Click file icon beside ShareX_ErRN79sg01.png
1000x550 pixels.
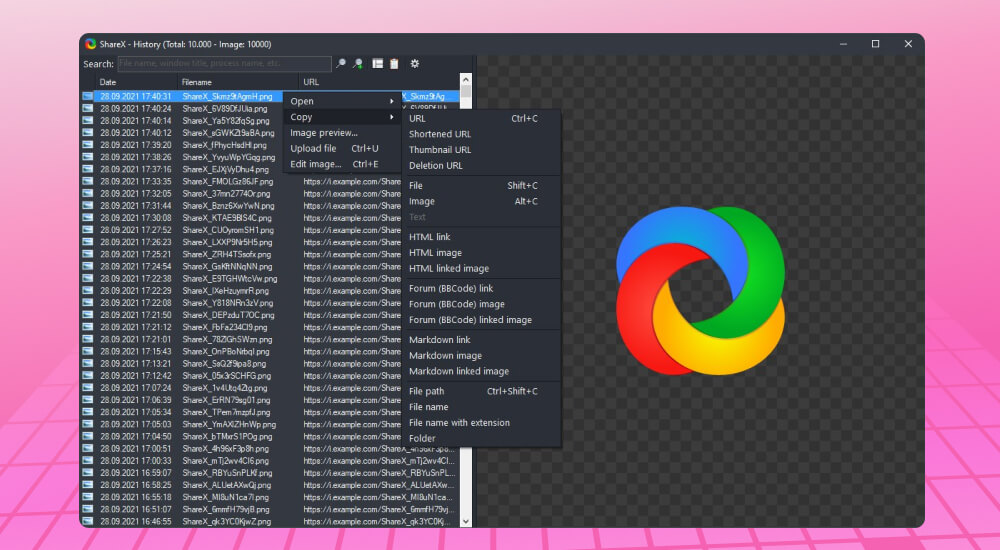(87, 399)
